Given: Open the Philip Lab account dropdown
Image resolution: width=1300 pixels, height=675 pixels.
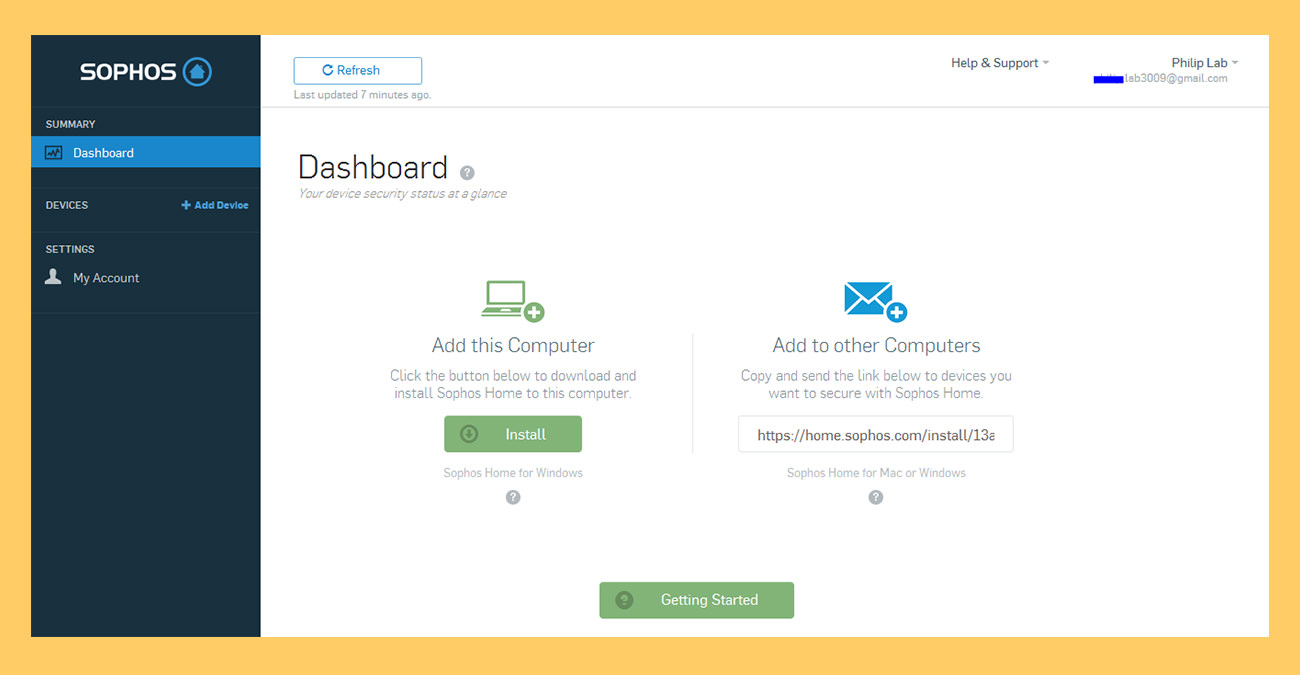Looking at the screenshot, I should tap(1205, 63).
